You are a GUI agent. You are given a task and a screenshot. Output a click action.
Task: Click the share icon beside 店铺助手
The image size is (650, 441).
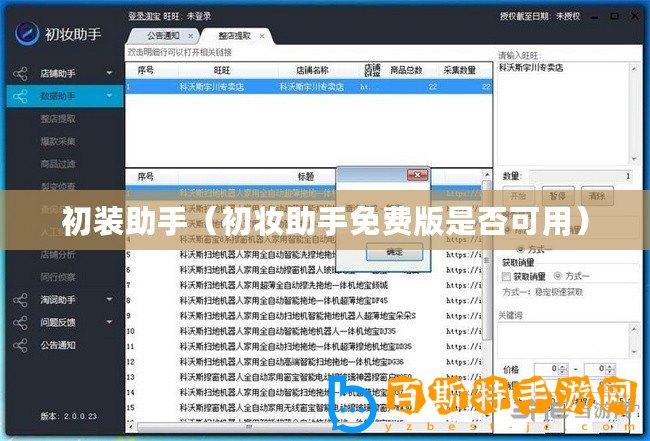click(x=20, y=74)
